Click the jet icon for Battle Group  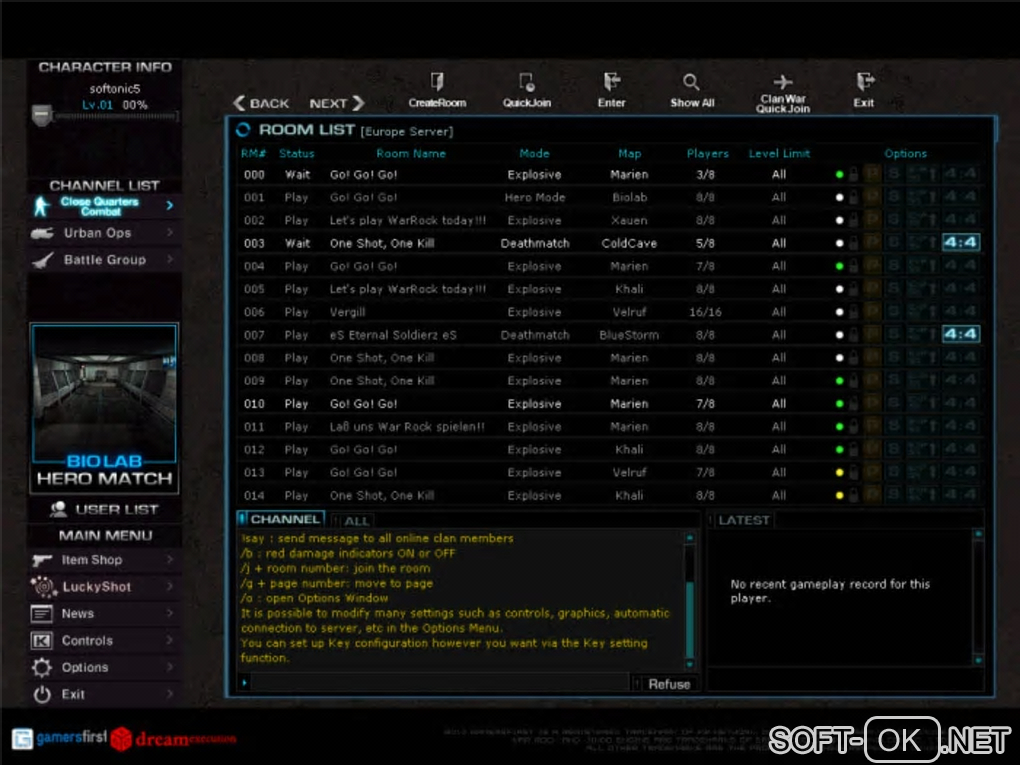pos(42,260)
